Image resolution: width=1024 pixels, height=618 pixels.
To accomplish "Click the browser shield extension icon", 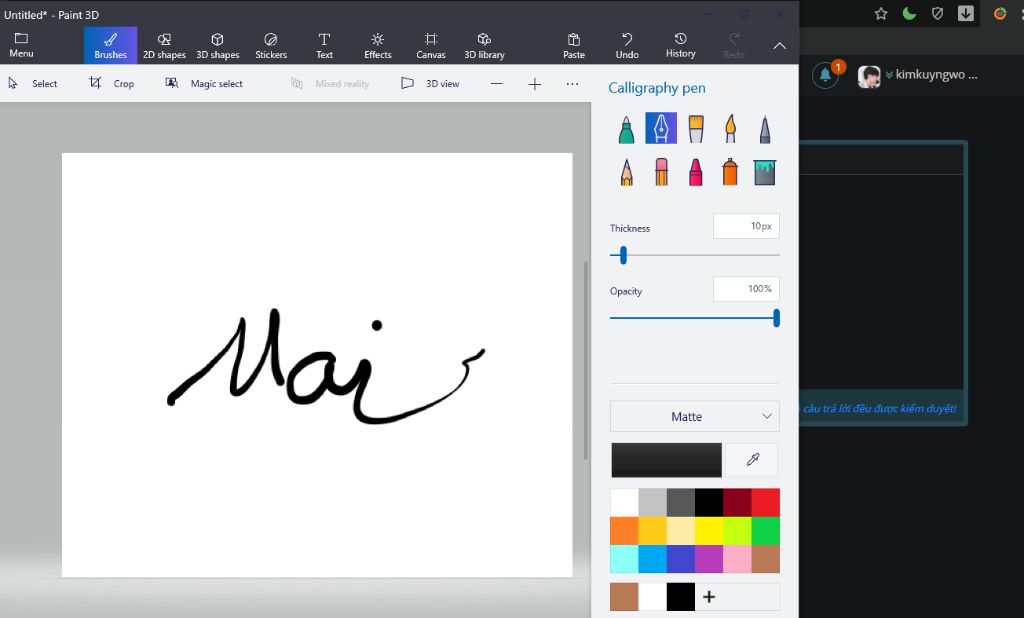I will [x=937, y=13].
